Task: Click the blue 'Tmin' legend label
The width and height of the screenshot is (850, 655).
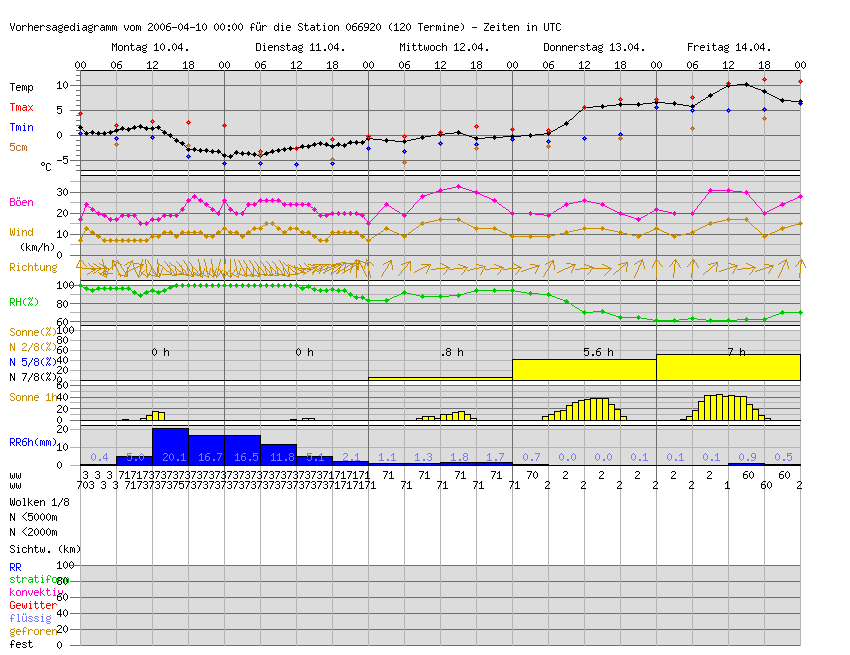Action: (21, 127)
